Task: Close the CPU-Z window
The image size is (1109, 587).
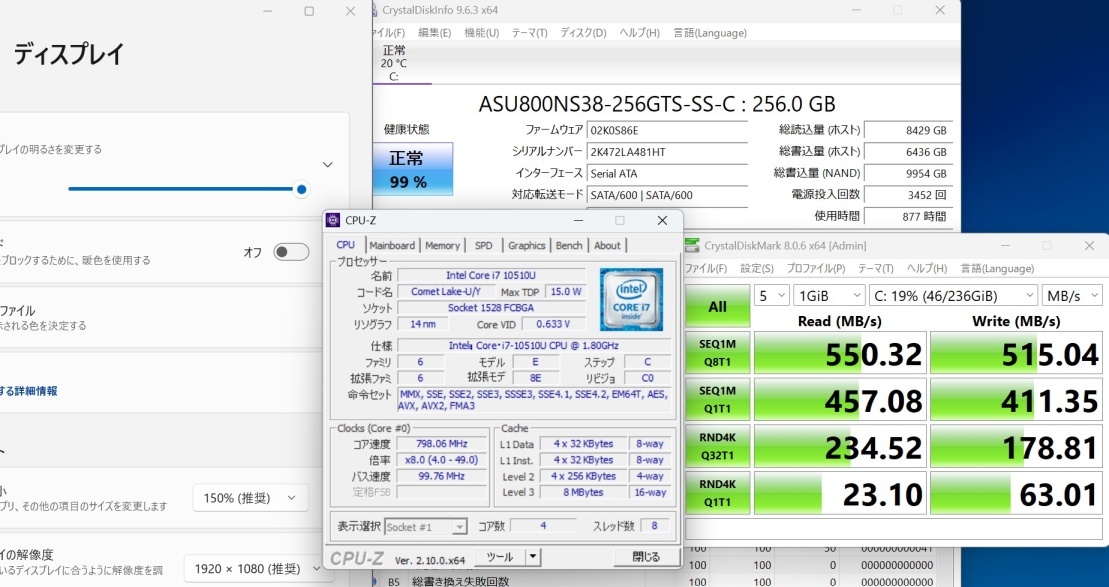Action: pyautogui.click(x=662, y=221)
